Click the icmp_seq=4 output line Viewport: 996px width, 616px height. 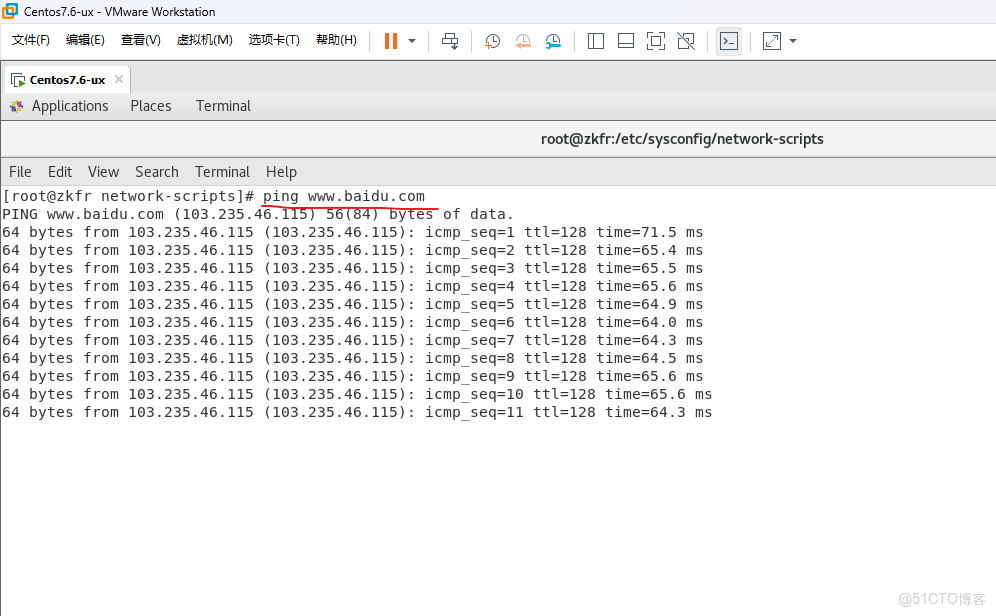coord(353,286)
